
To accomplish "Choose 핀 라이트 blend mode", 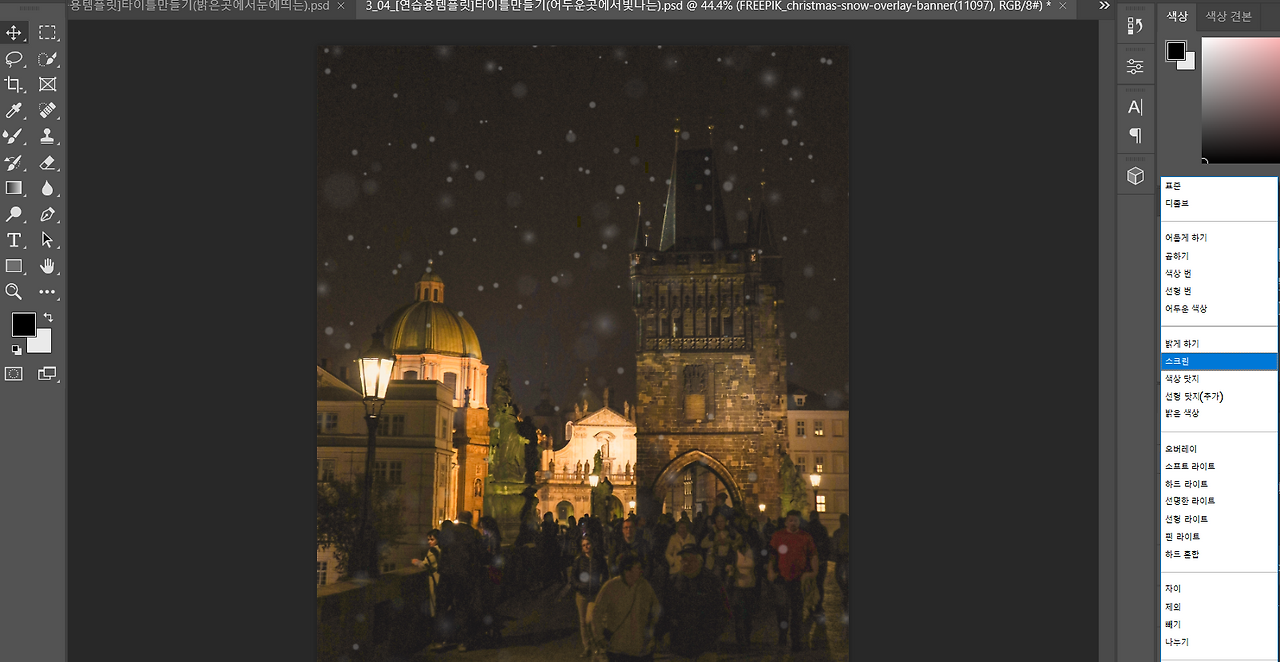I will [1219, 537].
